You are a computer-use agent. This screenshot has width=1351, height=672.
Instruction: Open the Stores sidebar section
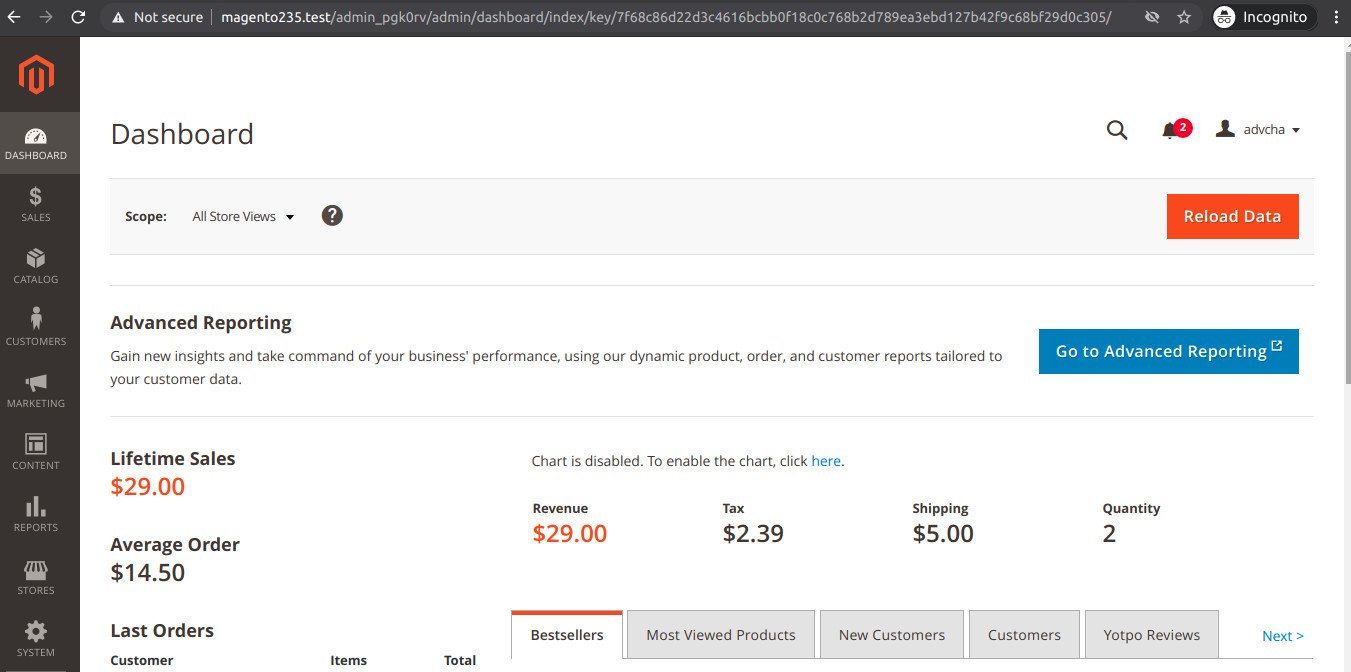click(x=36, y=577)
